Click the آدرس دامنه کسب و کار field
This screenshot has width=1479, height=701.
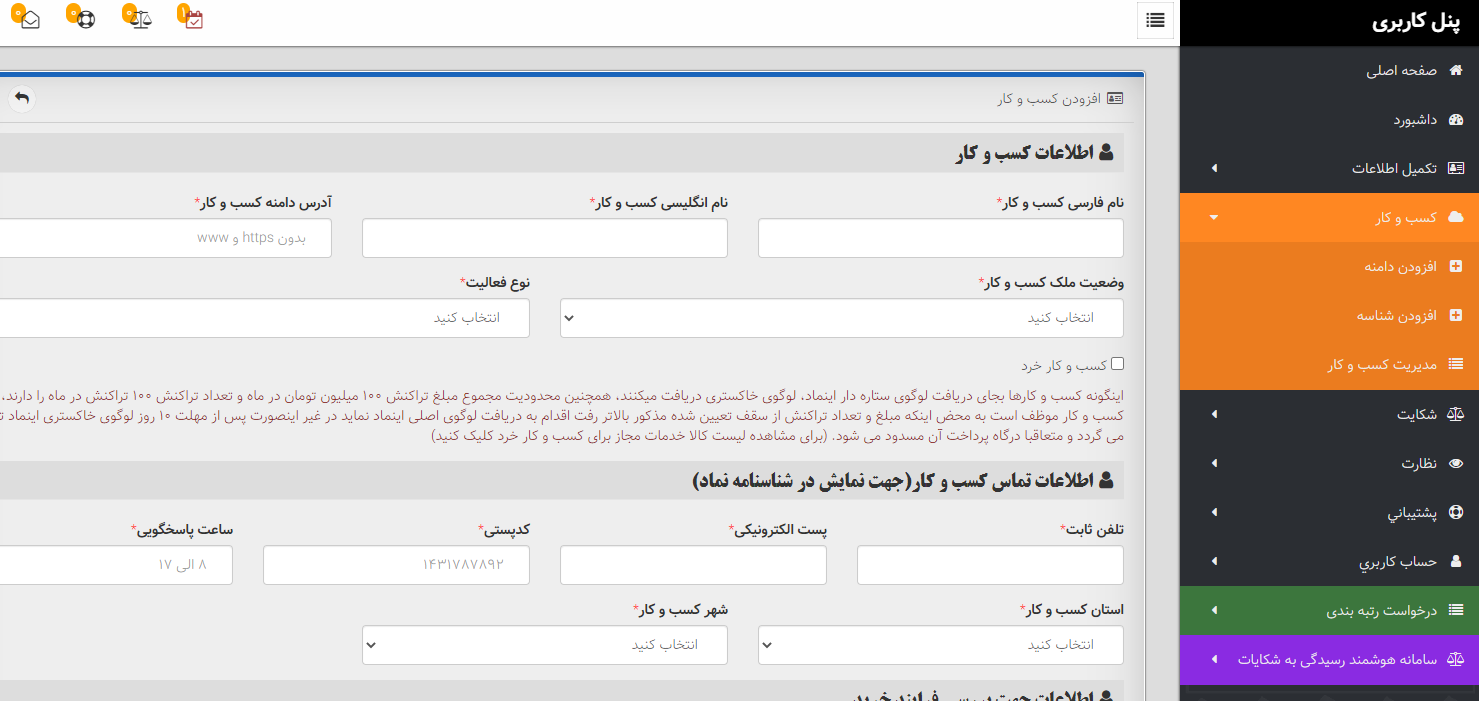tap(165, 238)
